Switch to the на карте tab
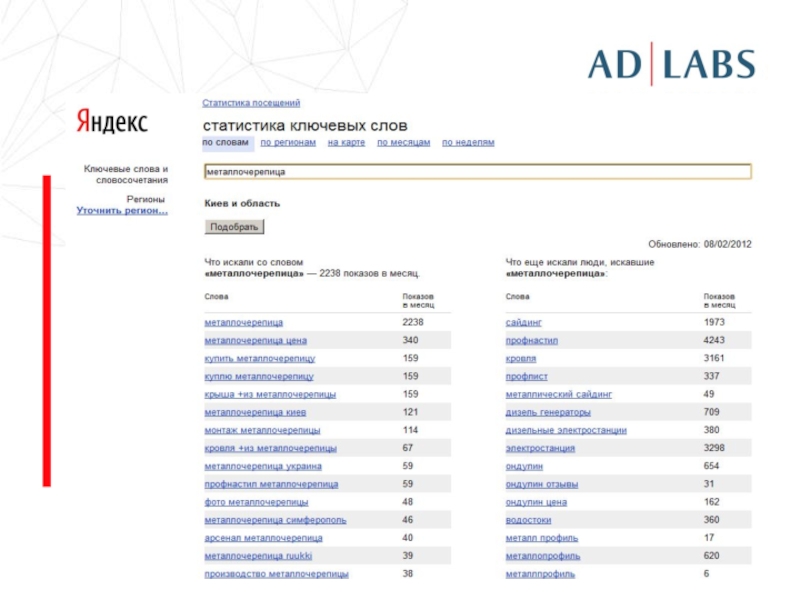Viewport: 800px width, 600px height. coord(346,142)
